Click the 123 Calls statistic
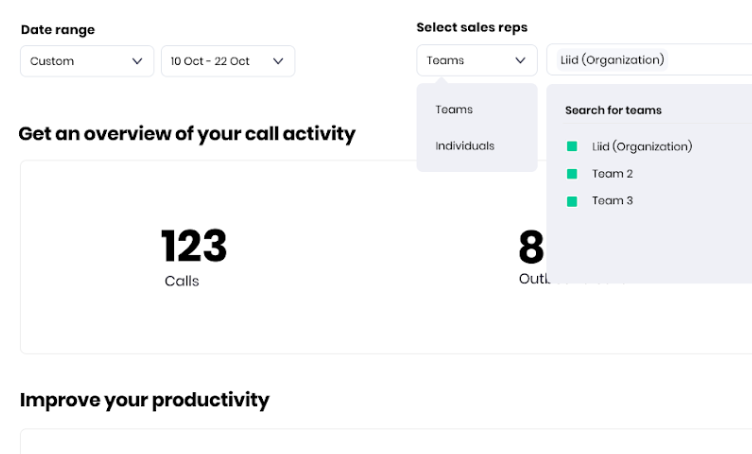The height and width of the screenshot is (454, 752). pyautogui.click(x=193, y=256)
